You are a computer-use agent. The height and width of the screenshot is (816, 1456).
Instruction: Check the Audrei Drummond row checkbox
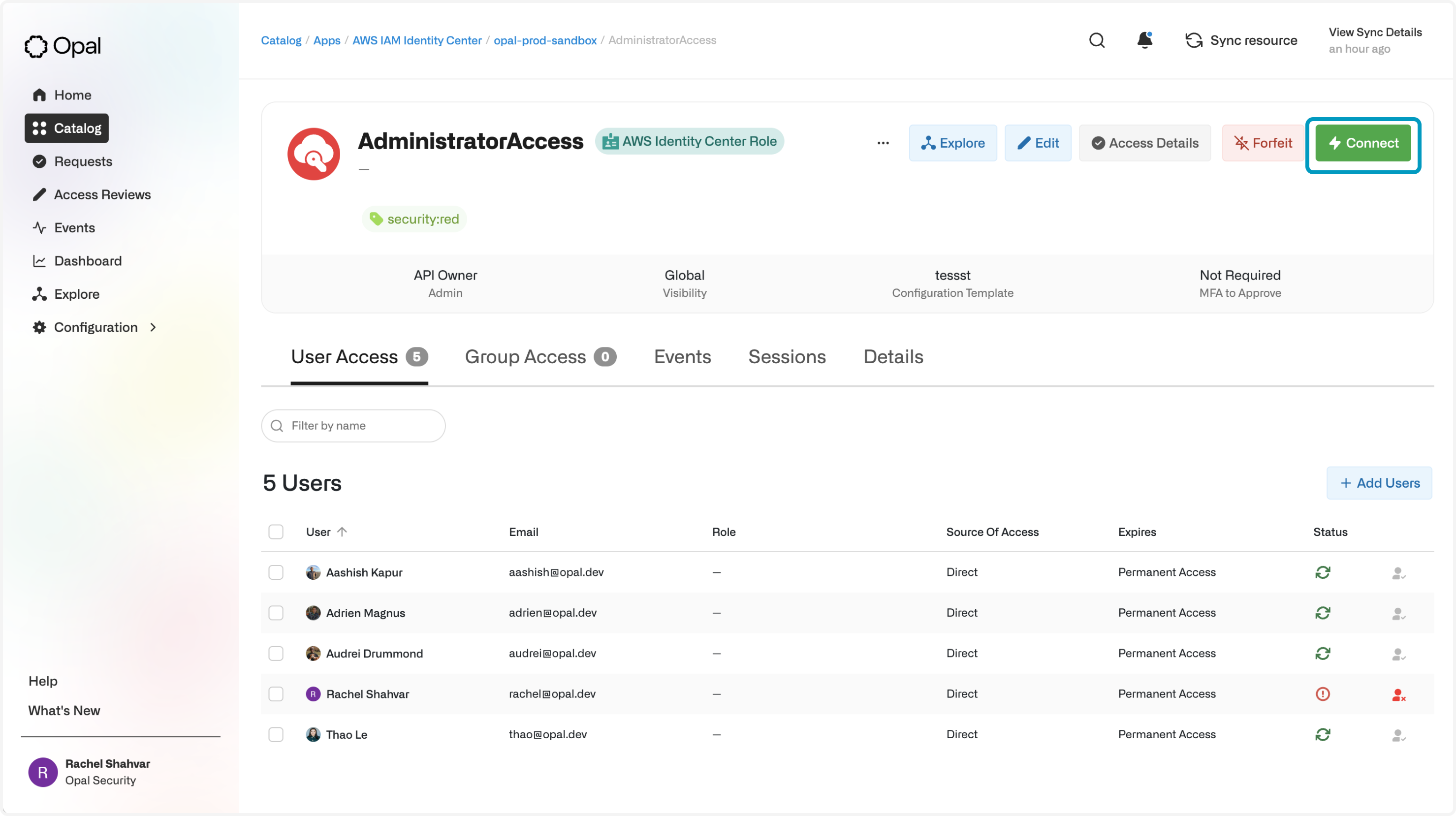tap(276, 654)
